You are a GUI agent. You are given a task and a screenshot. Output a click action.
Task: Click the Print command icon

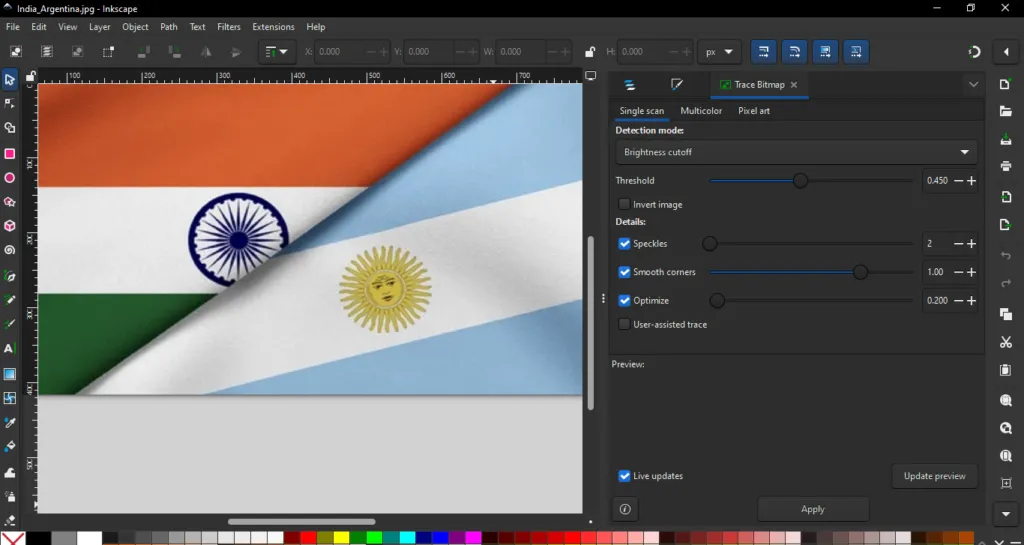coord(1006,166)
